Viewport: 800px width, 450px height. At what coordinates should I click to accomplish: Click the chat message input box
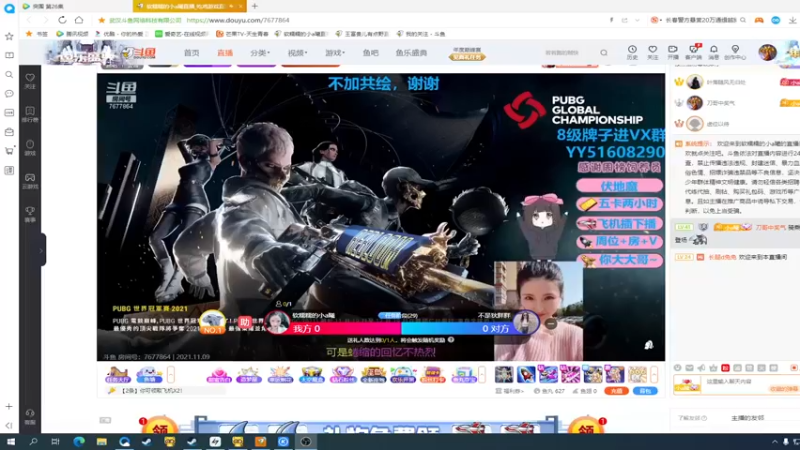[x=736, y=384]
